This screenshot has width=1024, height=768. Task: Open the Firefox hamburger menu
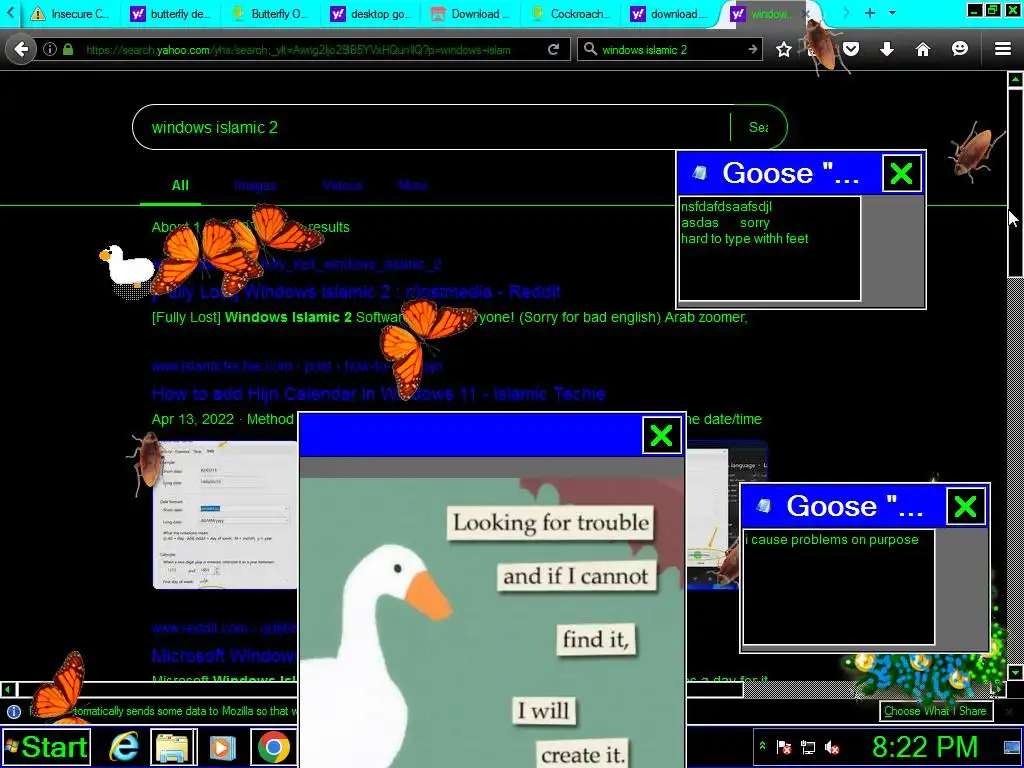pos(1002,49)
